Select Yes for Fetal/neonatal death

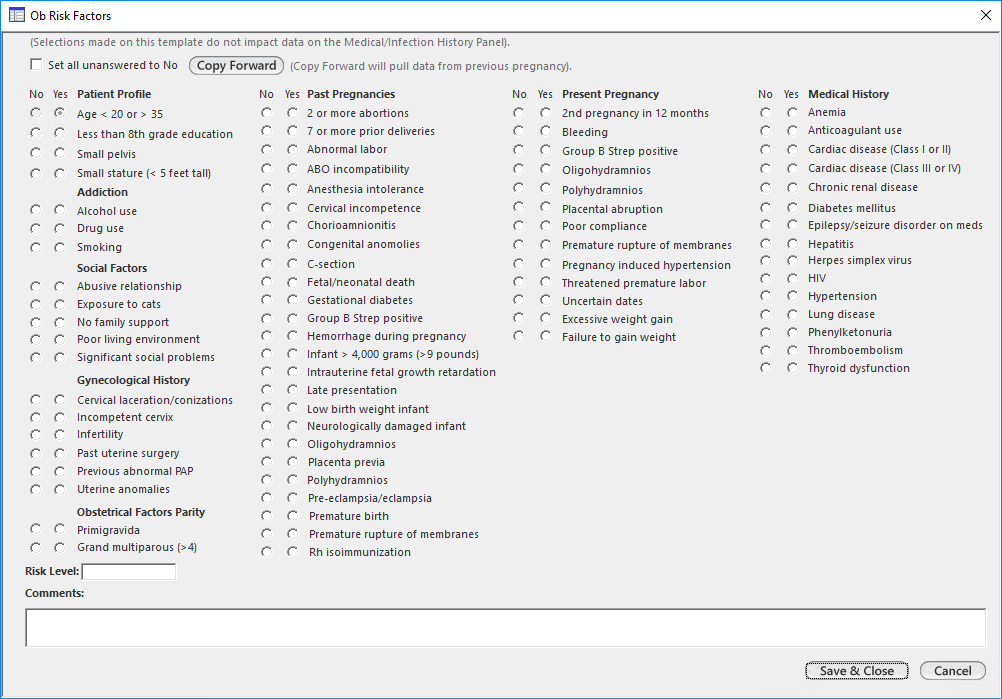292,282
